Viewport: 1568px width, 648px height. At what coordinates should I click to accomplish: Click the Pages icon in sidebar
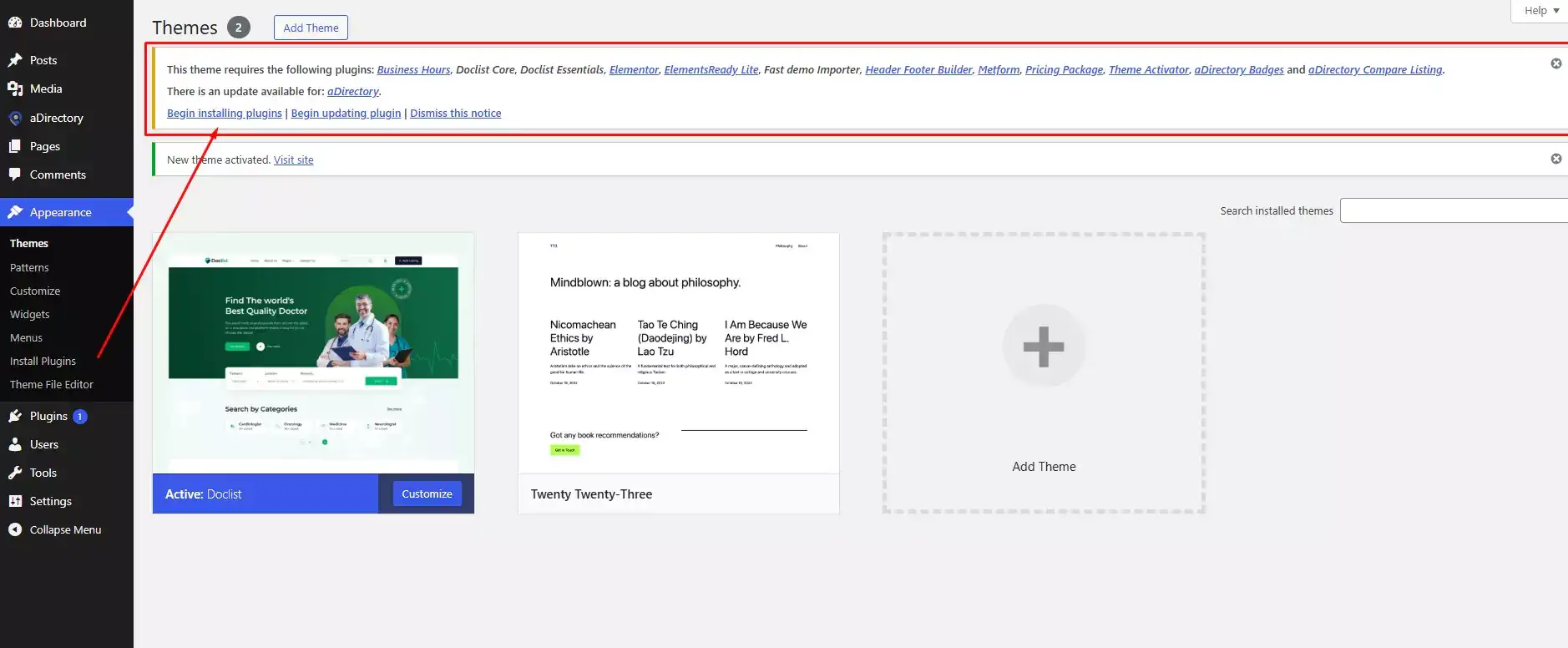[x=15, y=146]
